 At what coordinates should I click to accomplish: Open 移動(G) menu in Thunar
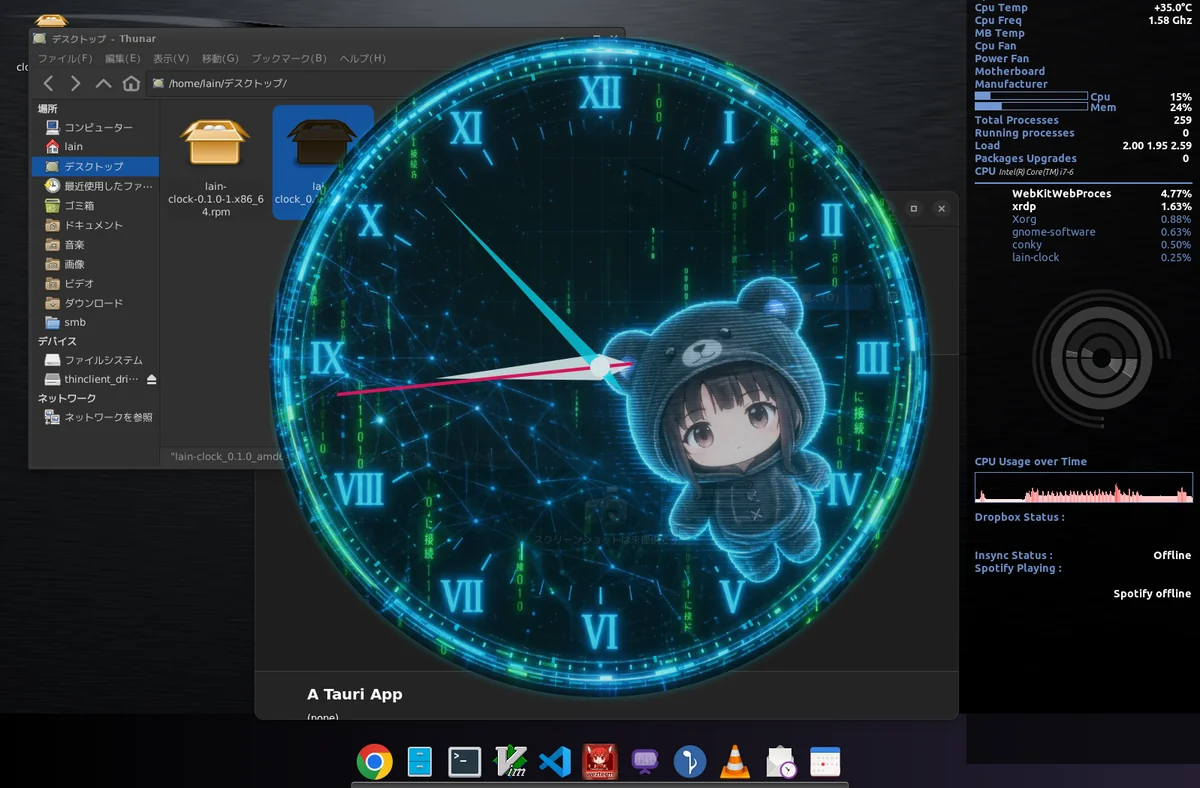220,58
